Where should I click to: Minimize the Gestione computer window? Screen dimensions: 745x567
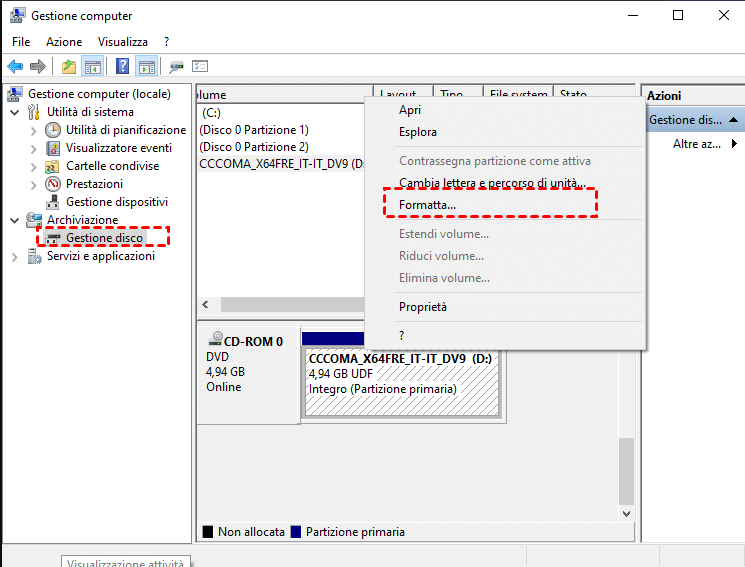pos(633,15)
